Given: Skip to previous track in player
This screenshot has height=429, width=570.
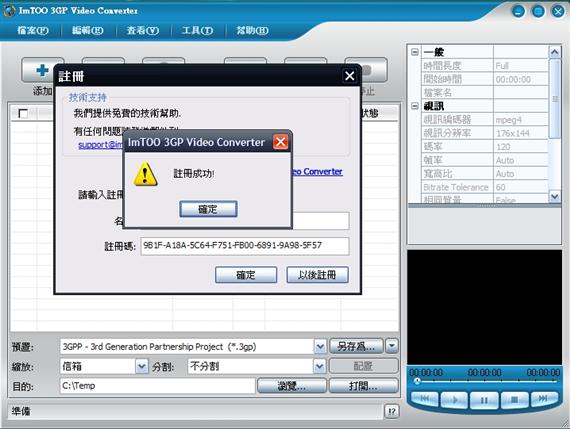Looking at the screenshot, I should [x=424, y=399].
